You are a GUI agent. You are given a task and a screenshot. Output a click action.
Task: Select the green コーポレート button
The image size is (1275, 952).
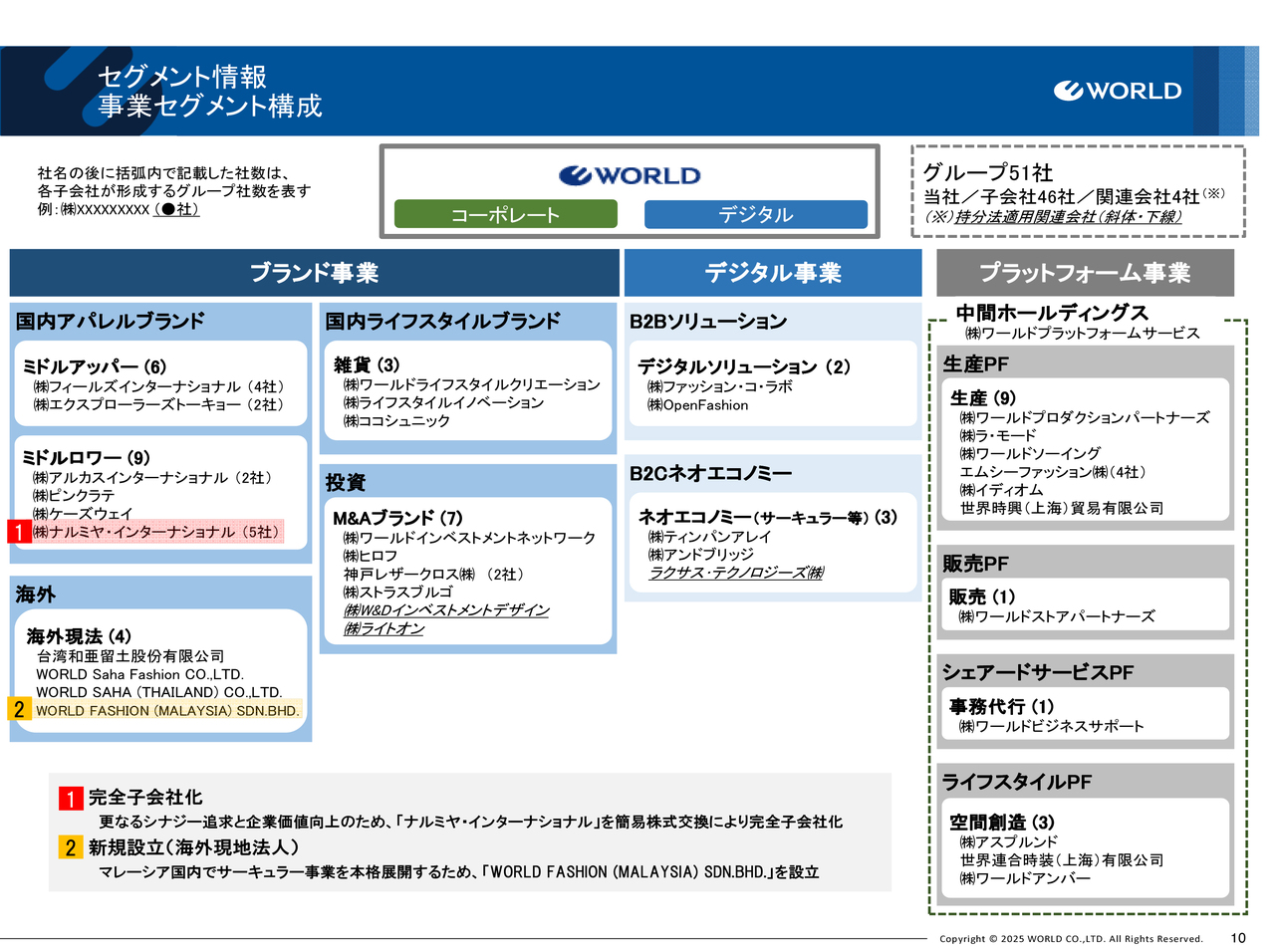pos(505,214)
